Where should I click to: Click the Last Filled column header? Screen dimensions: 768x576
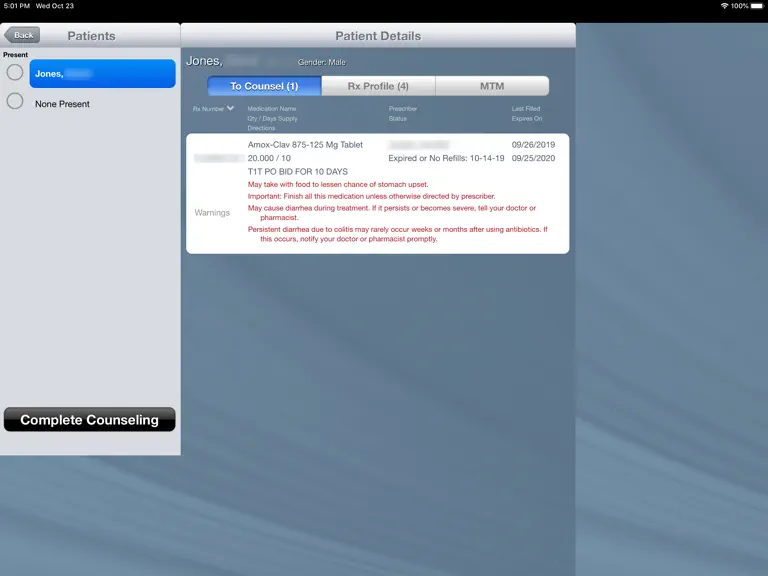pyautogui.click(x=526, y=109)
